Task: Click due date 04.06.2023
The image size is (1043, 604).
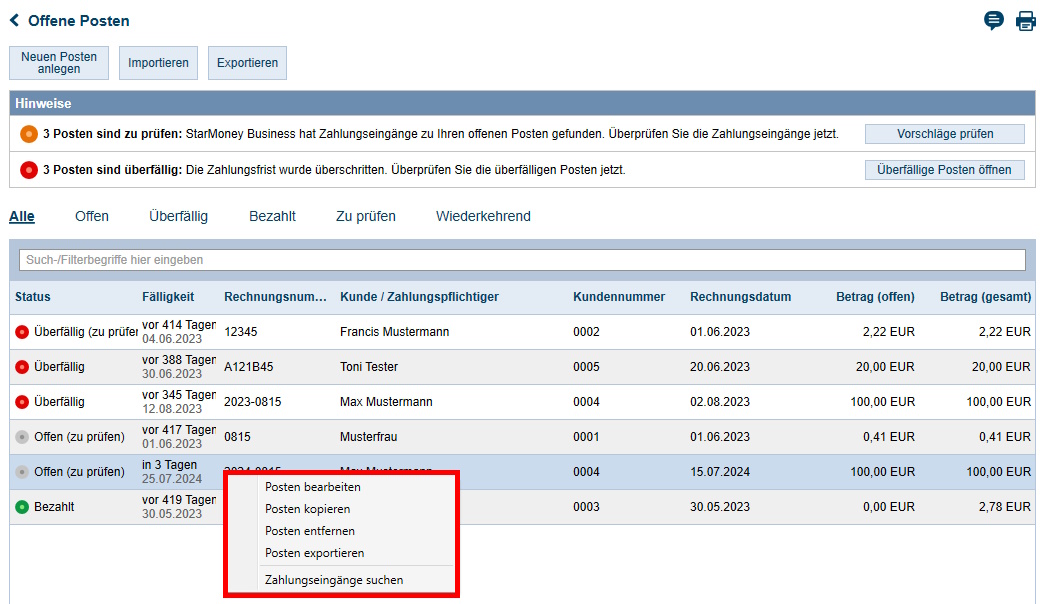Action: click(172, 339)
